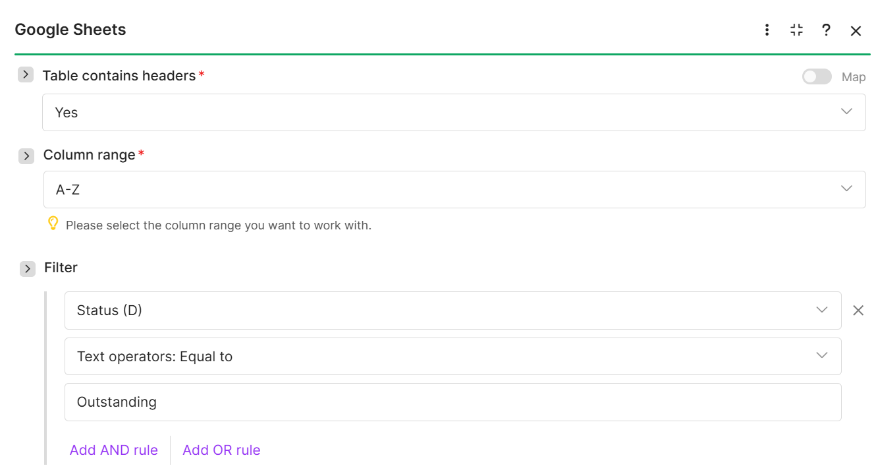Add an AND rule
This screenshot has width=874, height=472.
[x=114, y=450]
